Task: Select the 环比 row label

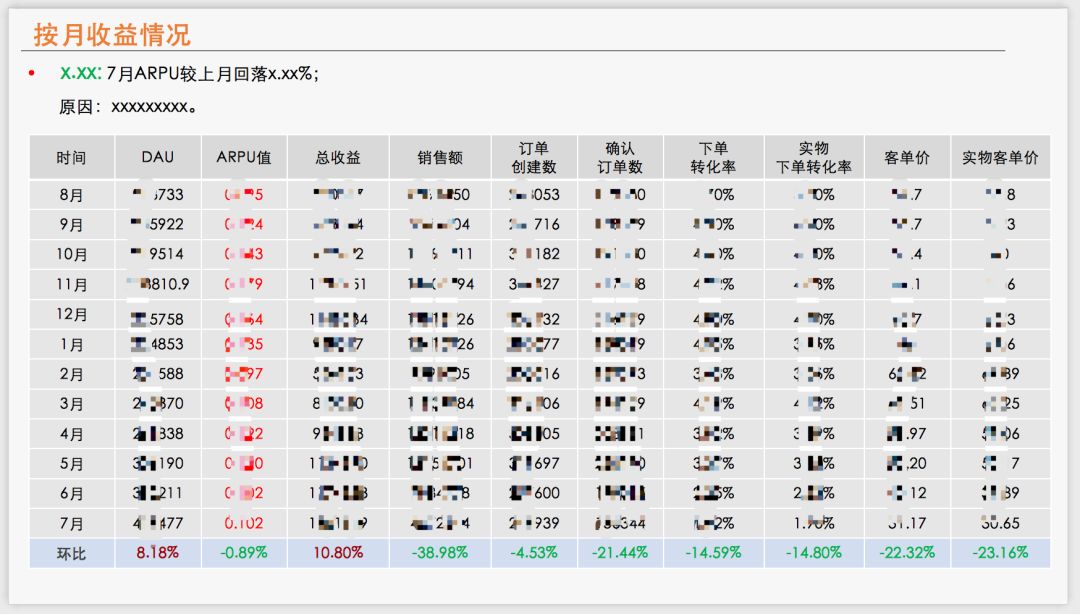Action: coord(71,553)
